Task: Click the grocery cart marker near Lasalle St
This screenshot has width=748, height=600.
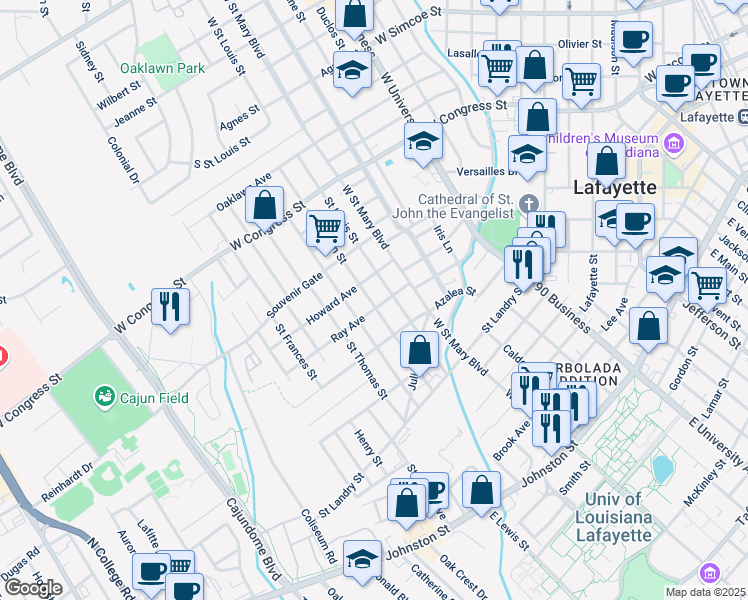Action: pyautogui.click(x=497, y=71)
